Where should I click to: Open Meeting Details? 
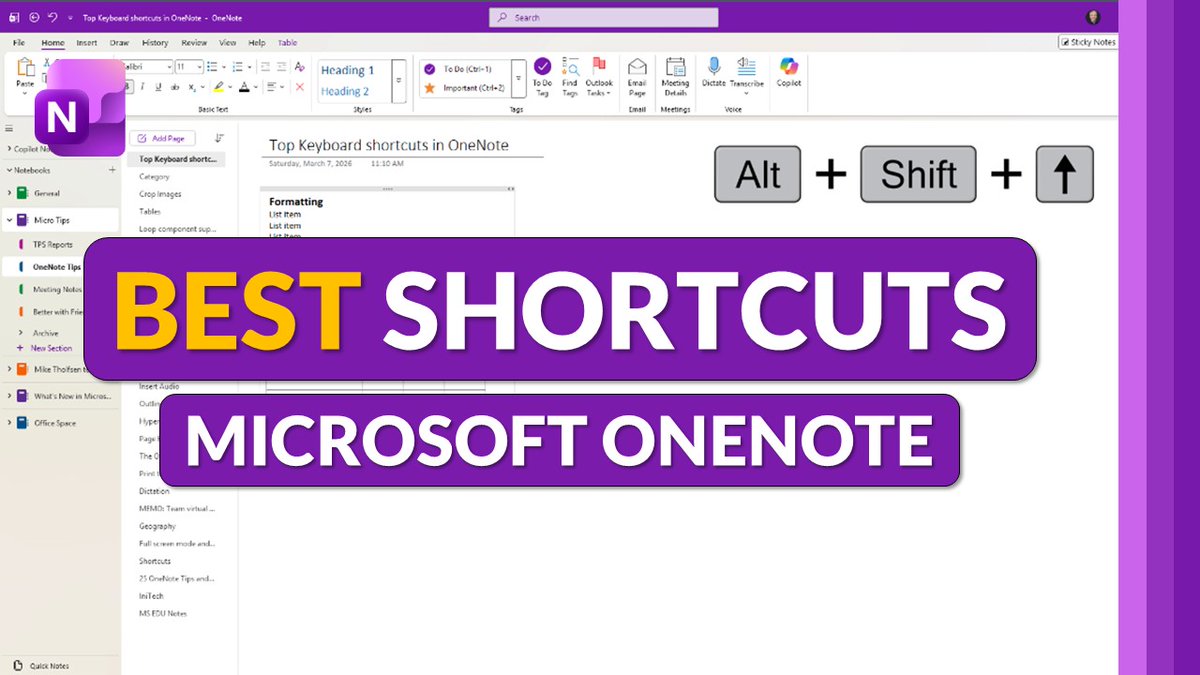click(676, 77)
